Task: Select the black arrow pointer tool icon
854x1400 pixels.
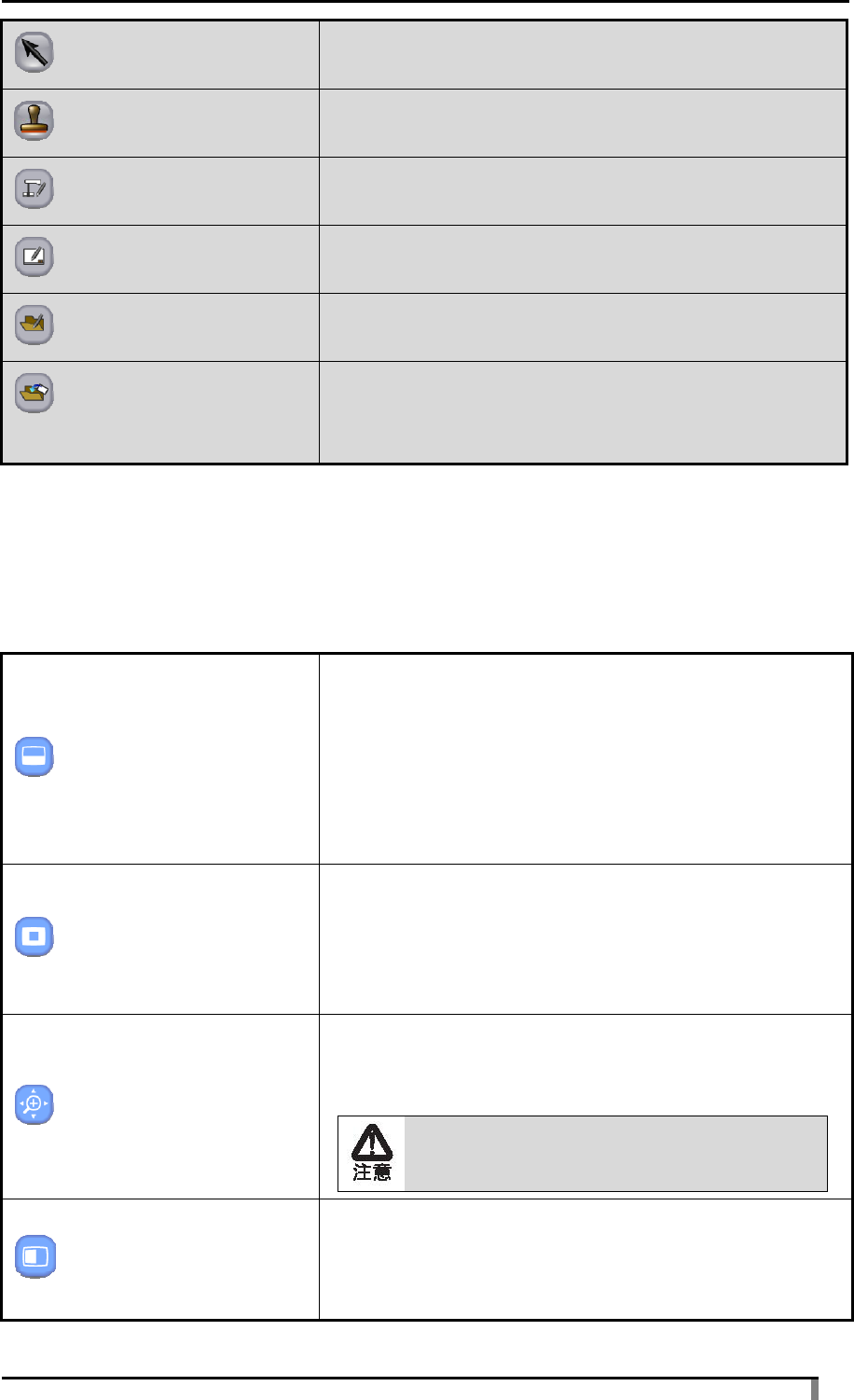Action: click(34, 54)
